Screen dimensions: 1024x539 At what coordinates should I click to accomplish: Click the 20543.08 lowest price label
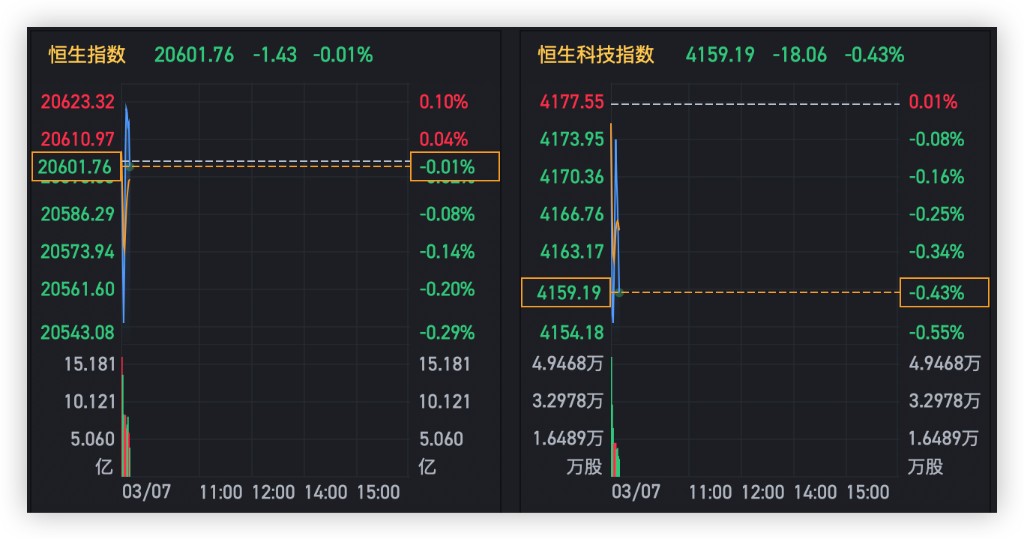78,332
